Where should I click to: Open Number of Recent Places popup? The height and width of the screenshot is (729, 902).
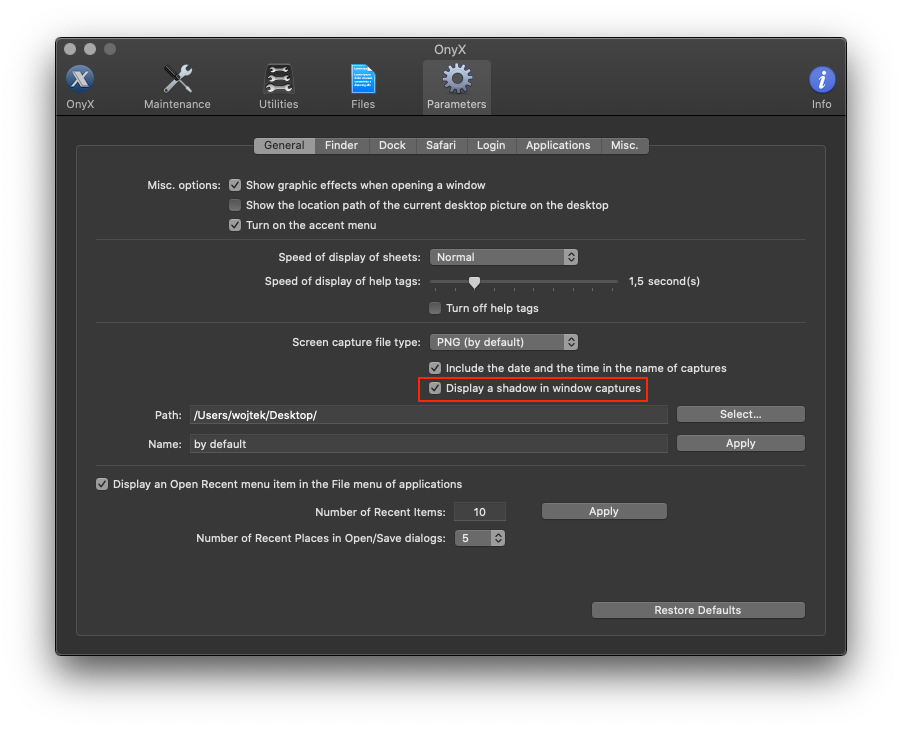coord(480,539)
